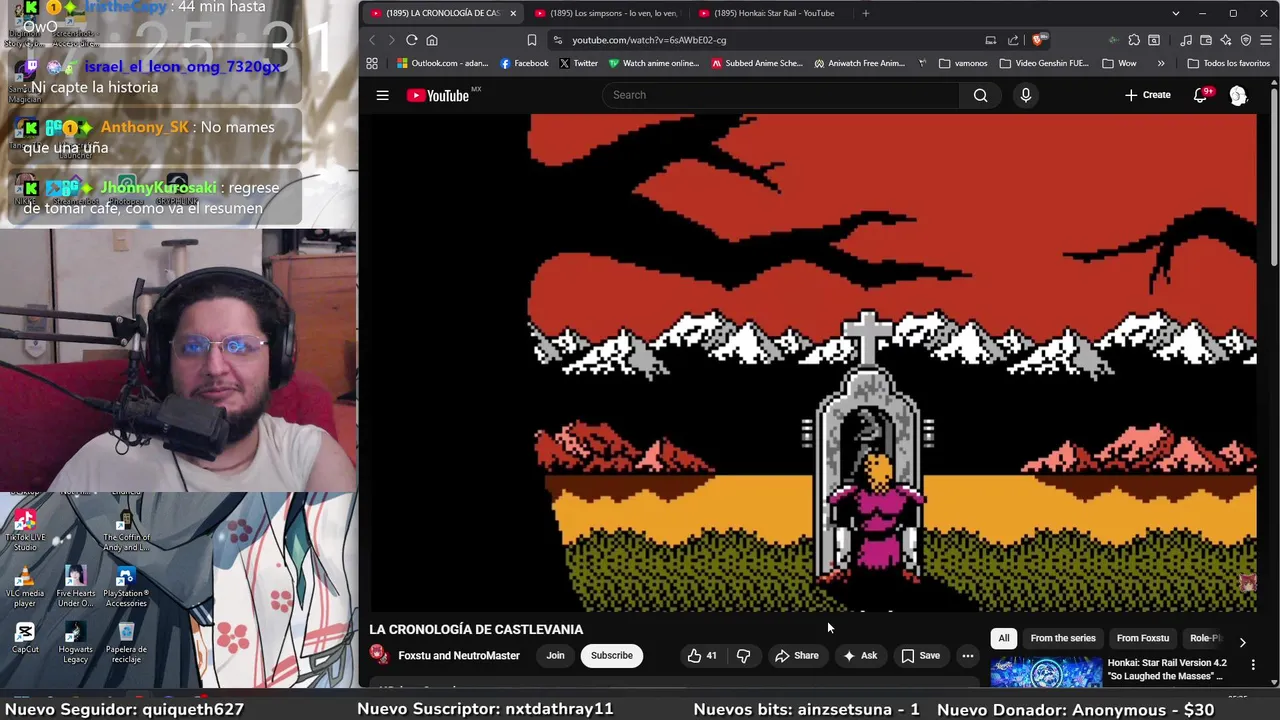Image resolution: width=1280 pixels, height=720 pixels.
Task: Open CapCut desktop shortcut
Action: (x=25, y=638)
